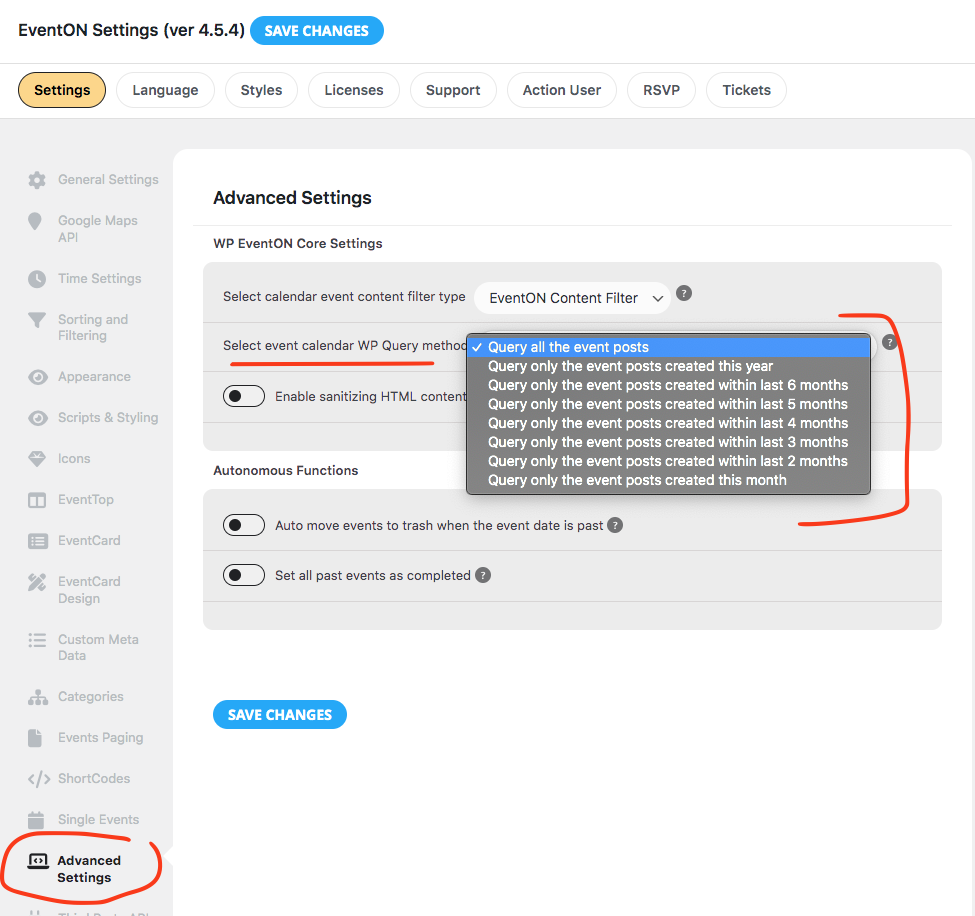This screenshot has width=975, height=916.
Task: Open EventCard Design pencil-ruler icon
Action: 37,582
